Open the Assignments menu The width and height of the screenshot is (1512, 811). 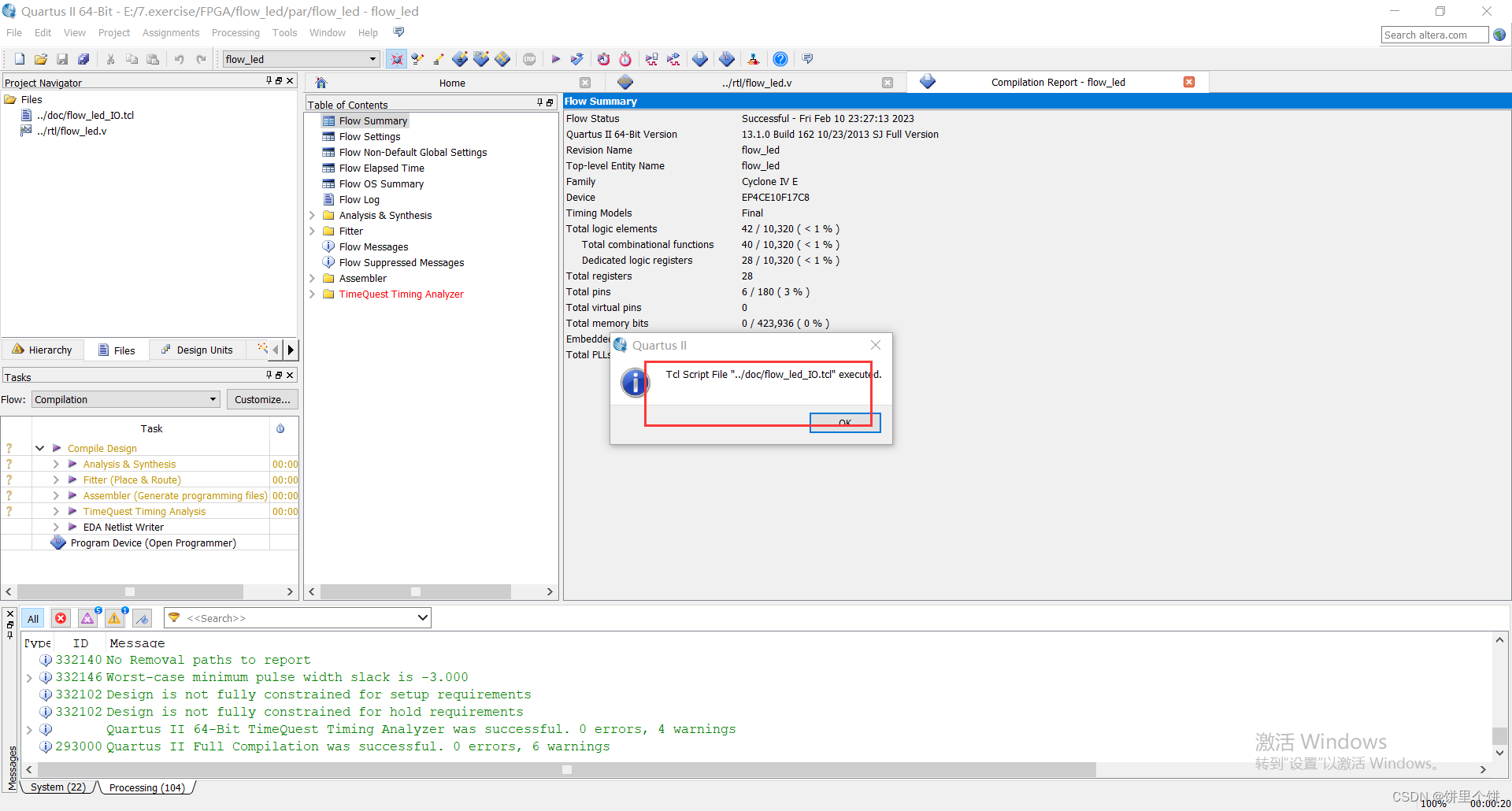pyautogui.click(x=171, y=32)
